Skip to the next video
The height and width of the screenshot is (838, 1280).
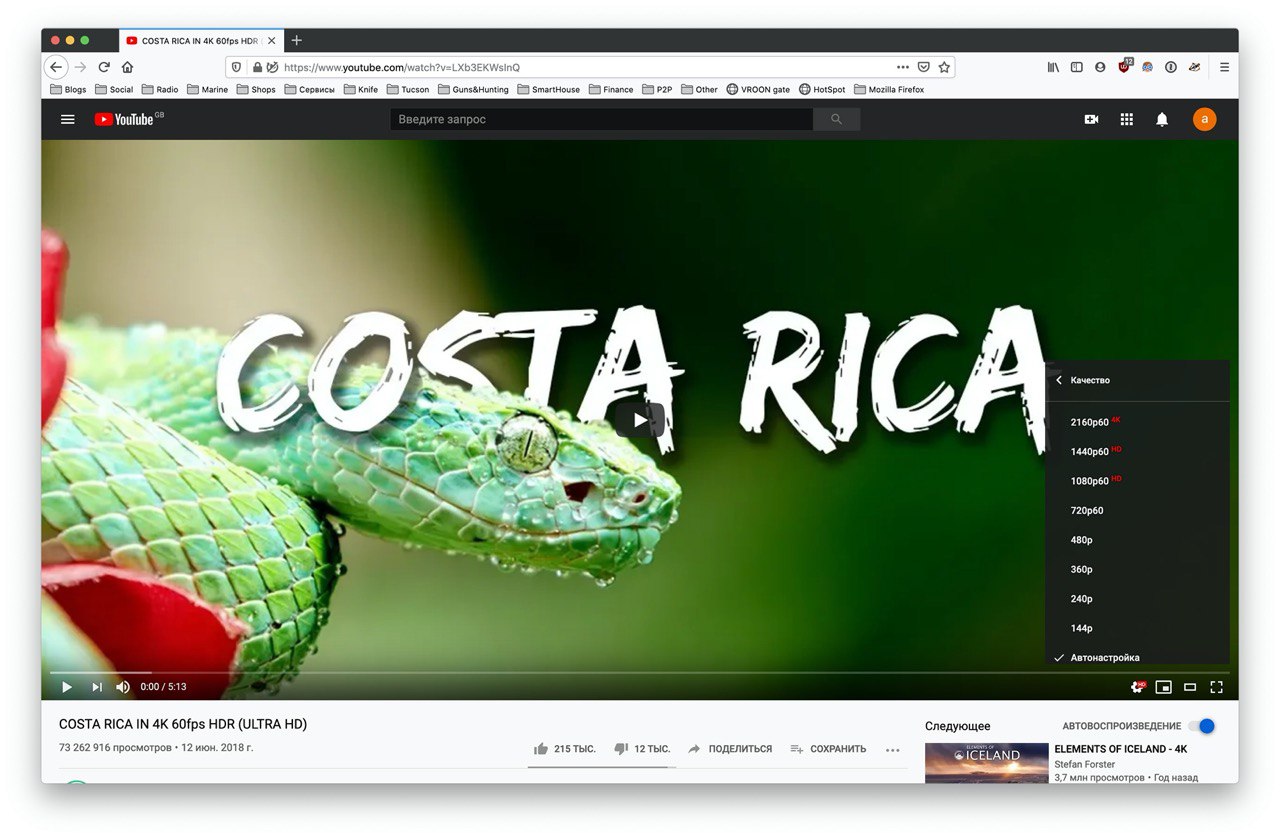(x=97, y=687)
